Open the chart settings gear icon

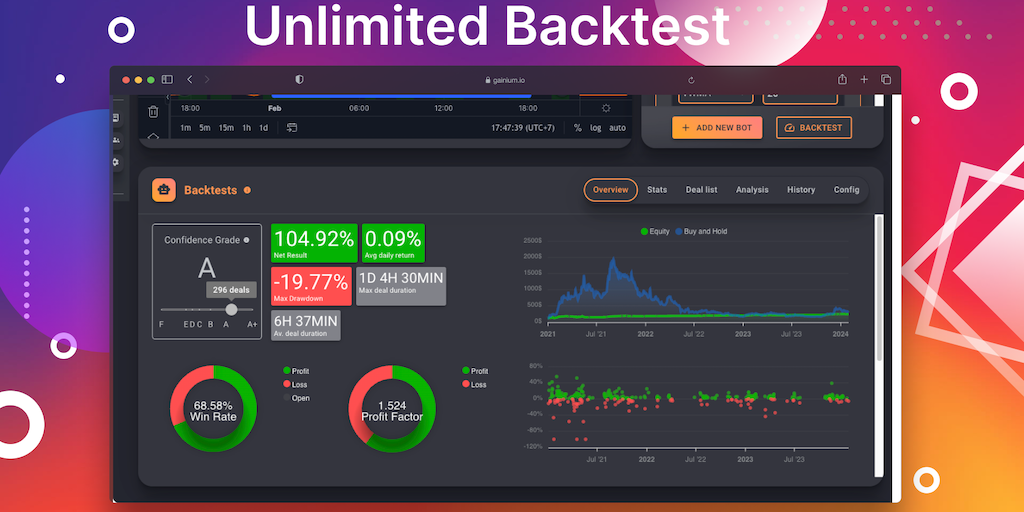coord(606,108)
